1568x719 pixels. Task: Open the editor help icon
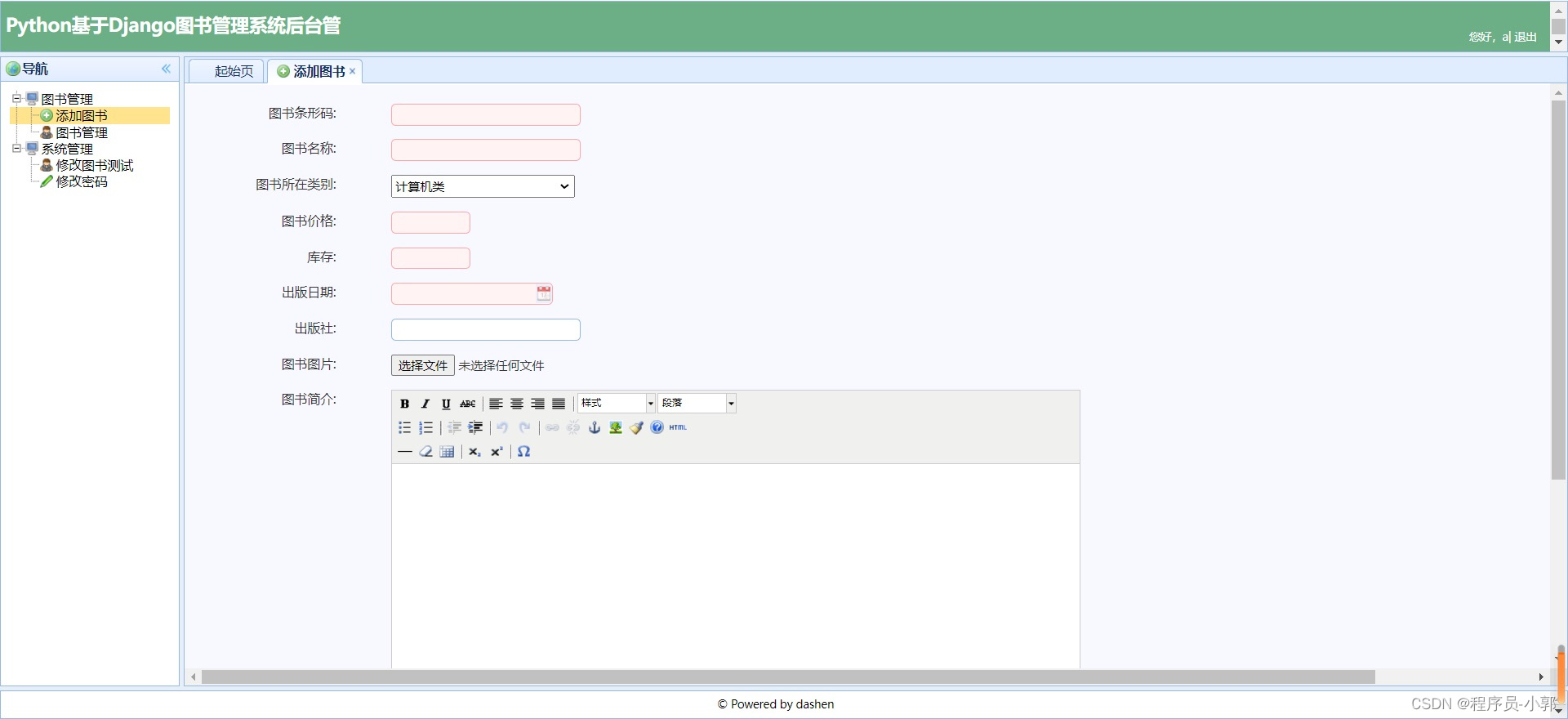pos(657,427)
